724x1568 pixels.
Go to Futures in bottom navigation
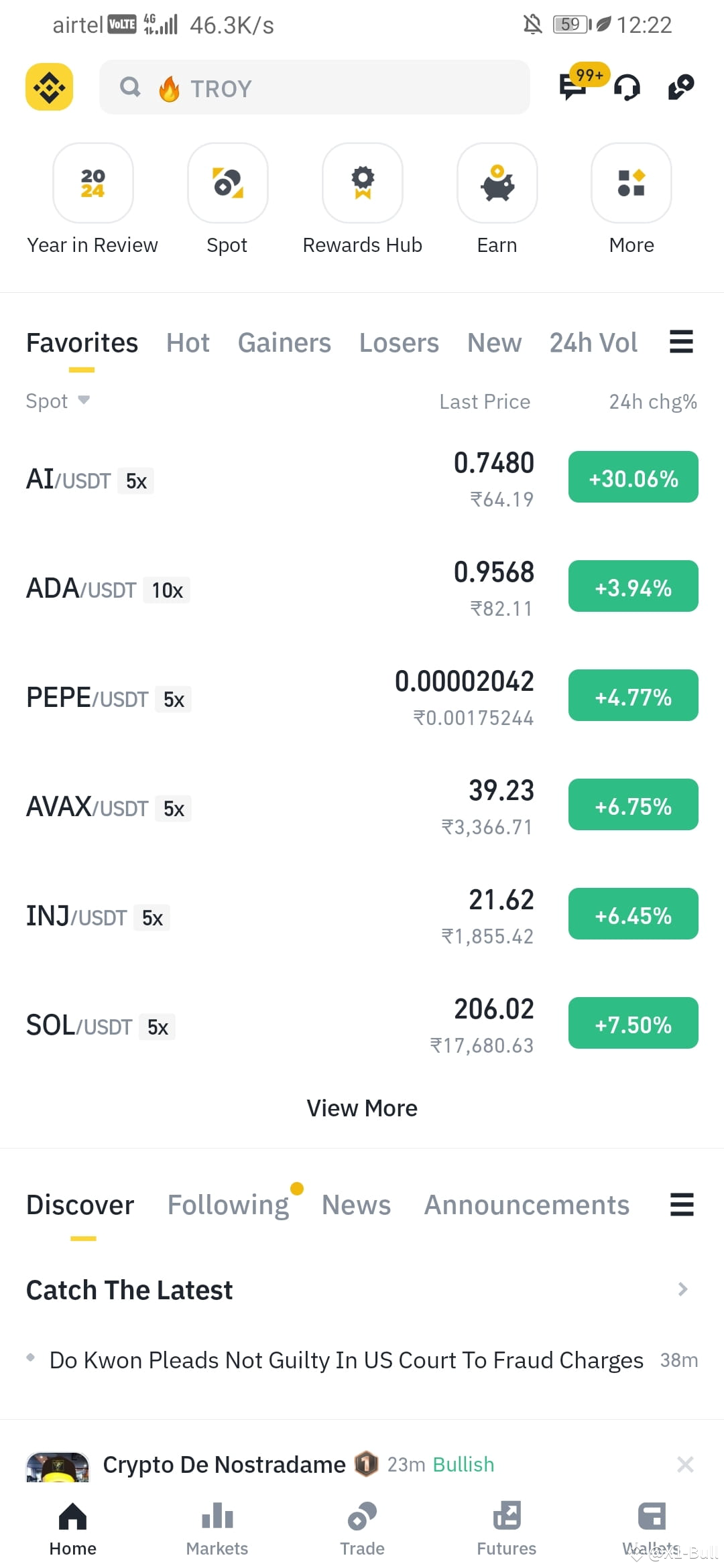pos(507,1528)
